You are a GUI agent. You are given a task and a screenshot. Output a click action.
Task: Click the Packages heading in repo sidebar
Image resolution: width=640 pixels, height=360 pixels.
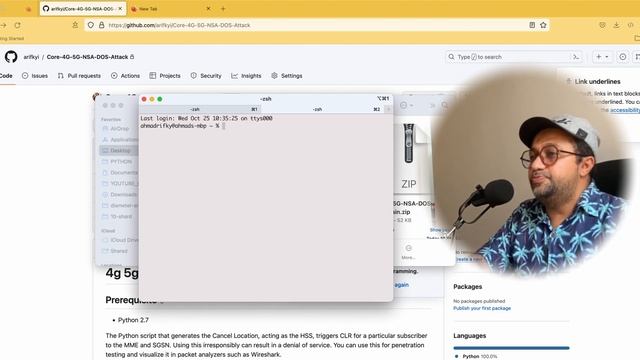pyautogui.click(x=468, y=287)
